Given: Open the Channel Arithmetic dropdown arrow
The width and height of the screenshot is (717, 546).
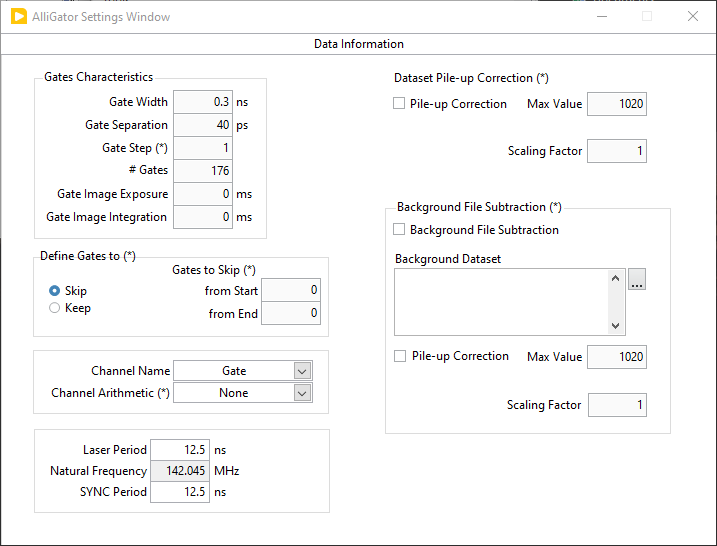Looking at the screenshot, I should click(302, 393).
